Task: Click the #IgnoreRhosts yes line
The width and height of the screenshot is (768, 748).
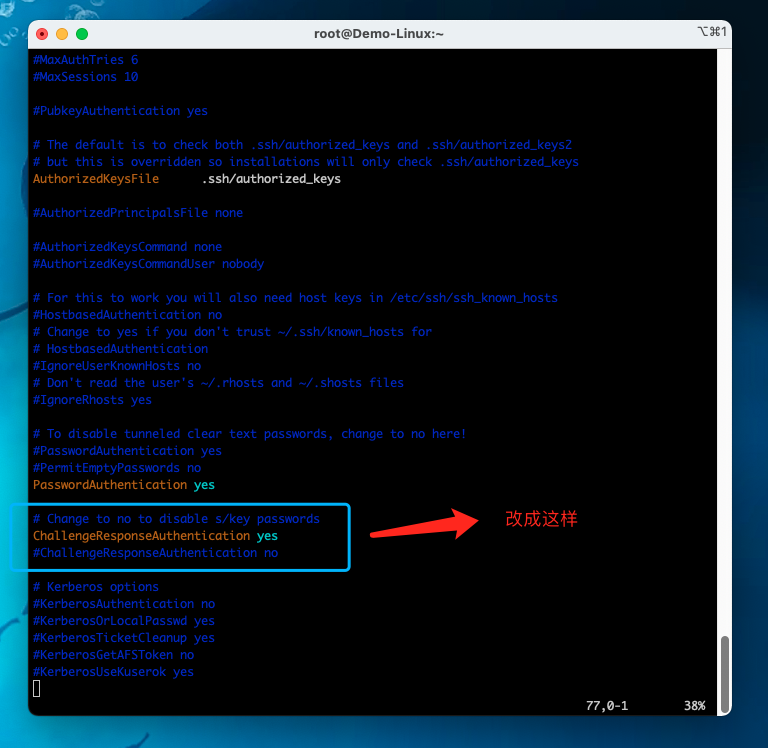Action: click(x=93, y=400)
